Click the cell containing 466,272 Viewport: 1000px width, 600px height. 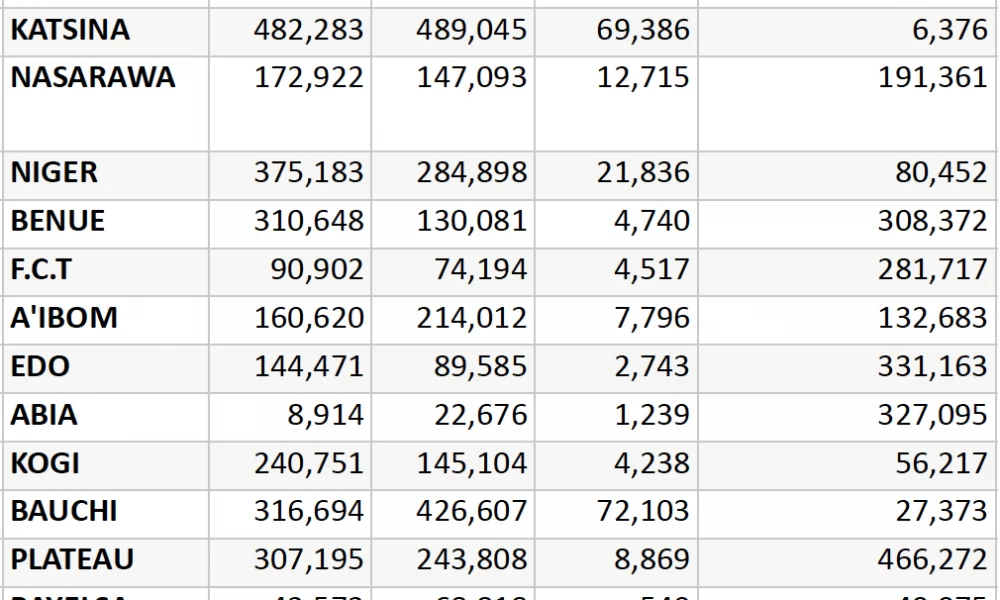tap(932, 560)
